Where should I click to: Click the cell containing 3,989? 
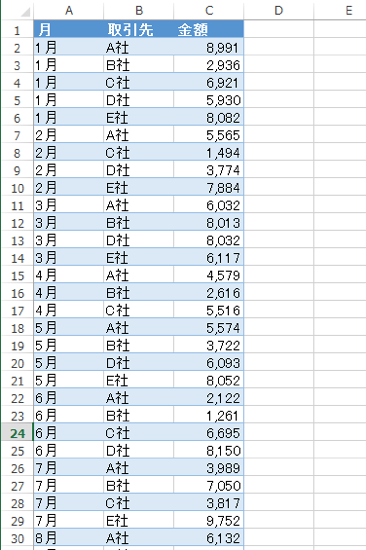click(x=208, y=468)
